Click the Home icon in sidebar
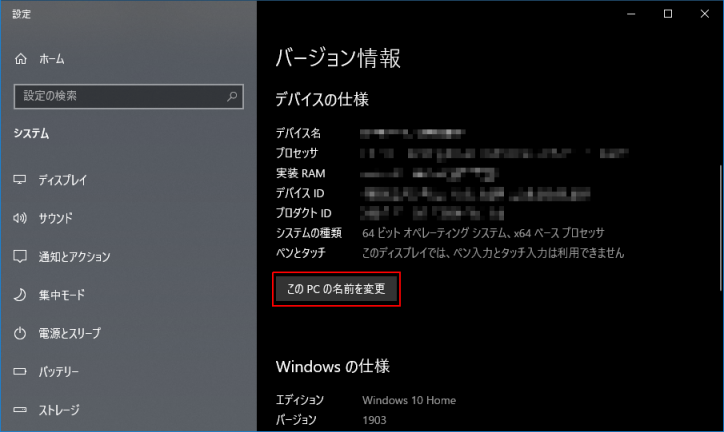Viewport: 724px width, 432px height. 21,60
